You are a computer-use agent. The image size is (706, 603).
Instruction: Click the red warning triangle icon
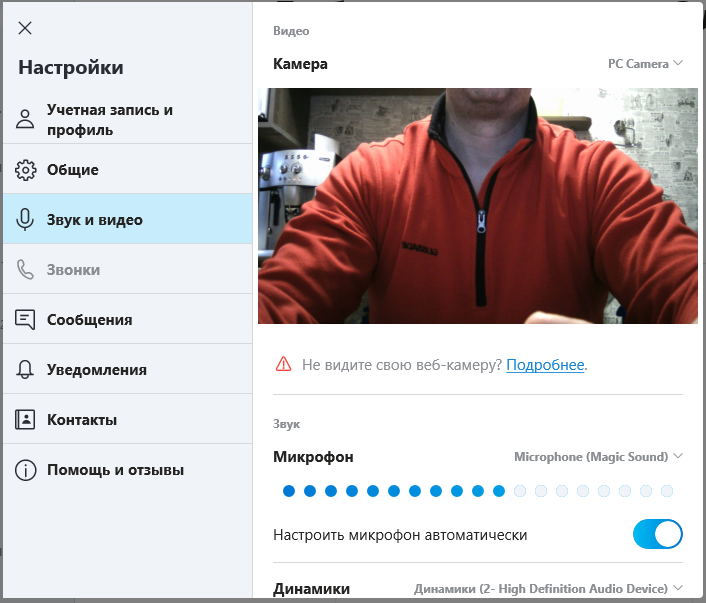click(x=283, y=364)
